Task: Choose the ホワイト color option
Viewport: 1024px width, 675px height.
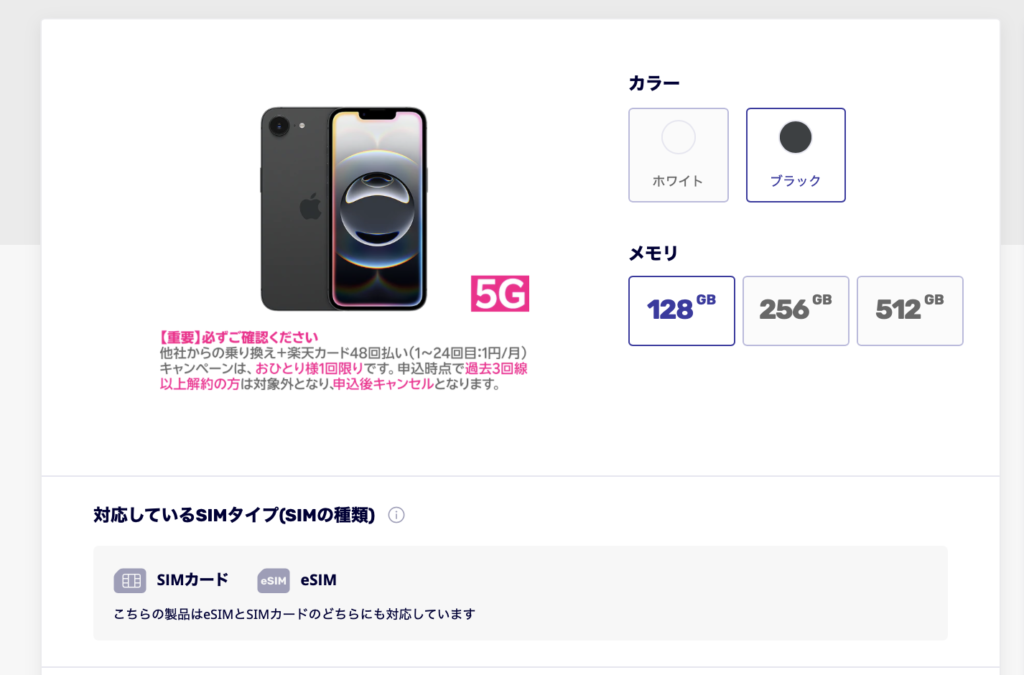Action: [679, 155]
